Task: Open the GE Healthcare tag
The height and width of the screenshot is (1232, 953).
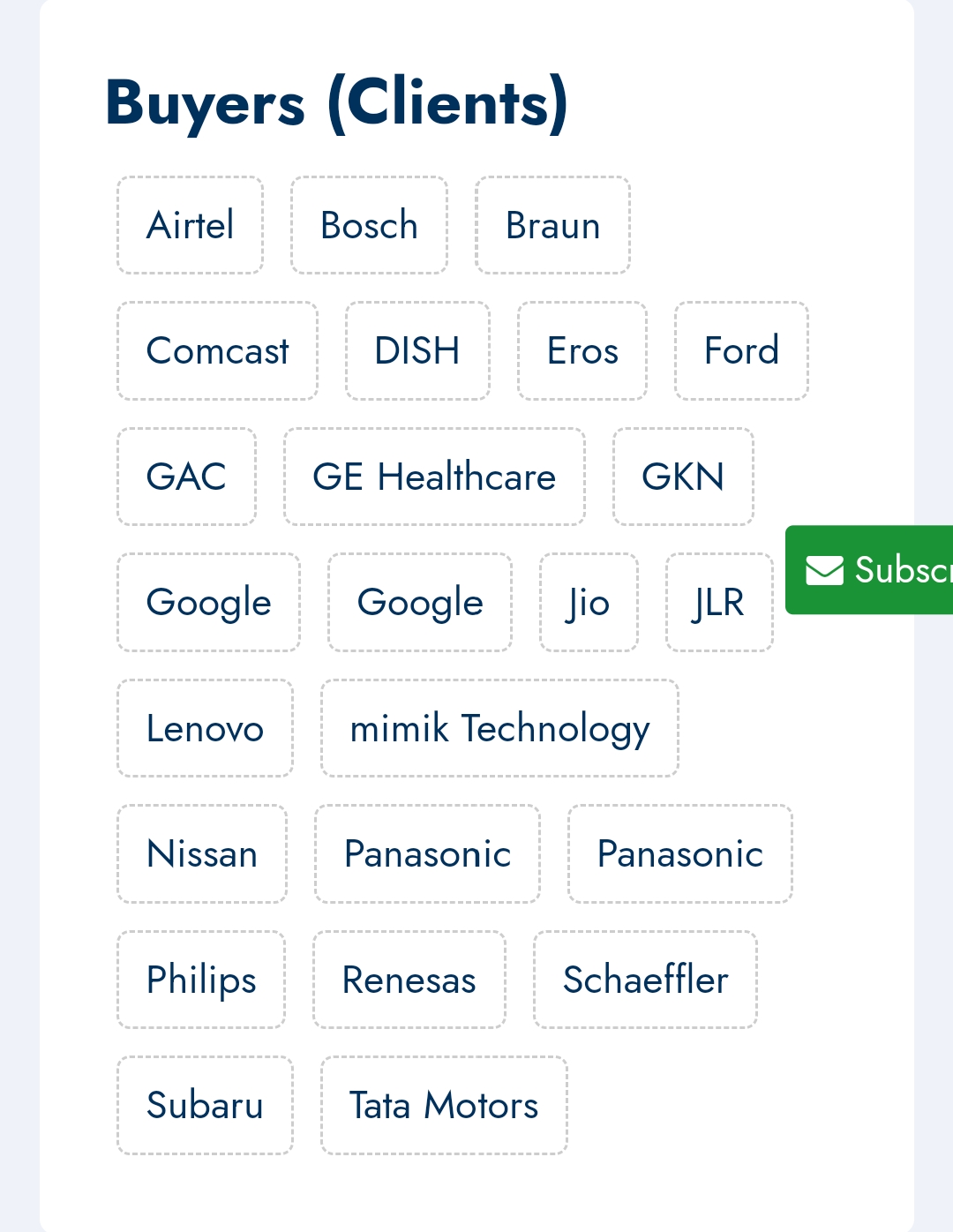Action: 434,477
